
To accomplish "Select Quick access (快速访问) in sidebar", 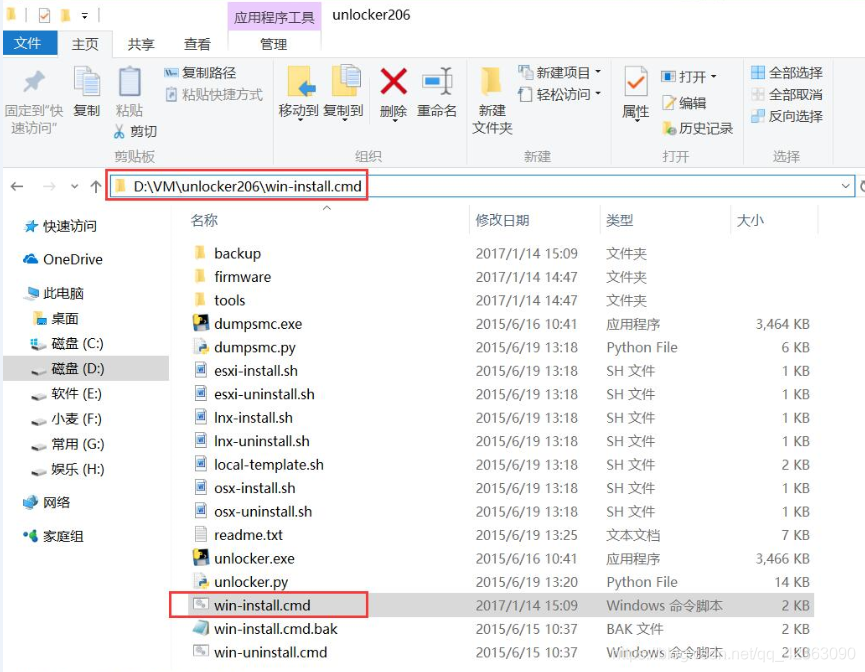I will (x=61, y=226).
